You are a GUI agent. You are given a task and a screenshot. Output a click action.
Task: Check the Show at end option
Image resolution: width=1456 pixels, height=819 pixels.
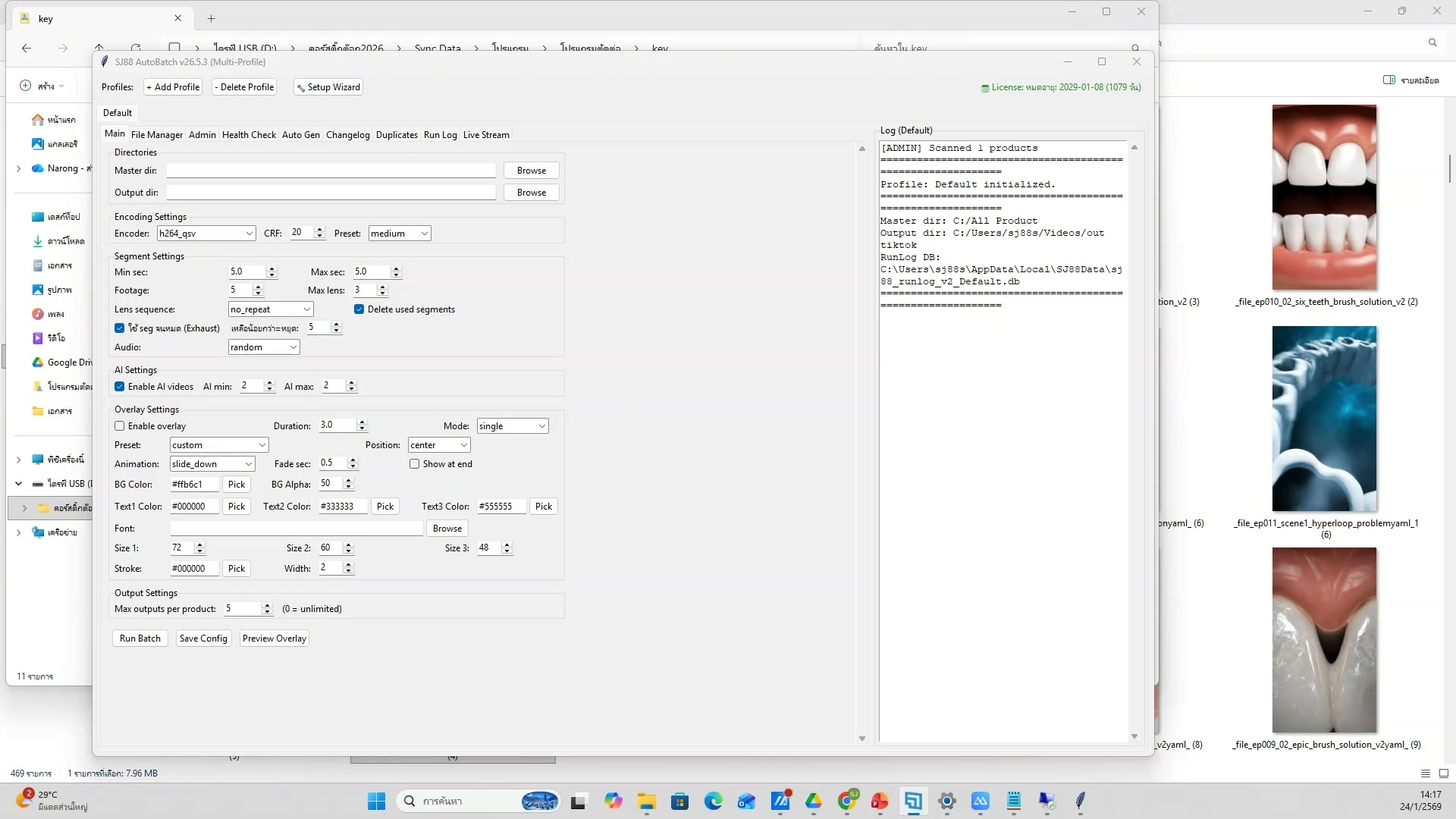[415, 464]
